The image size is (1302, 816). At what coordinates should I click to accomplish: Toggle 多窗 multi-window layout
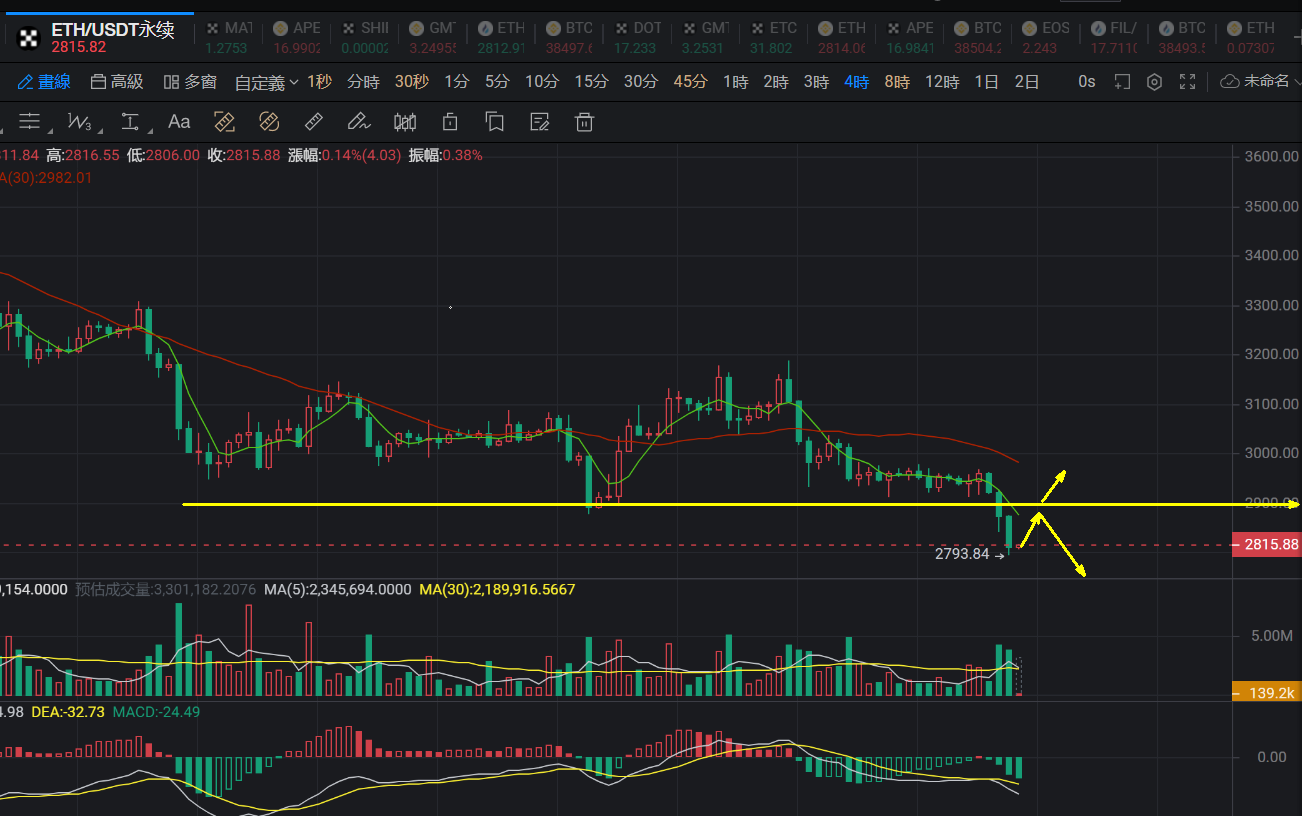point(190,82)
